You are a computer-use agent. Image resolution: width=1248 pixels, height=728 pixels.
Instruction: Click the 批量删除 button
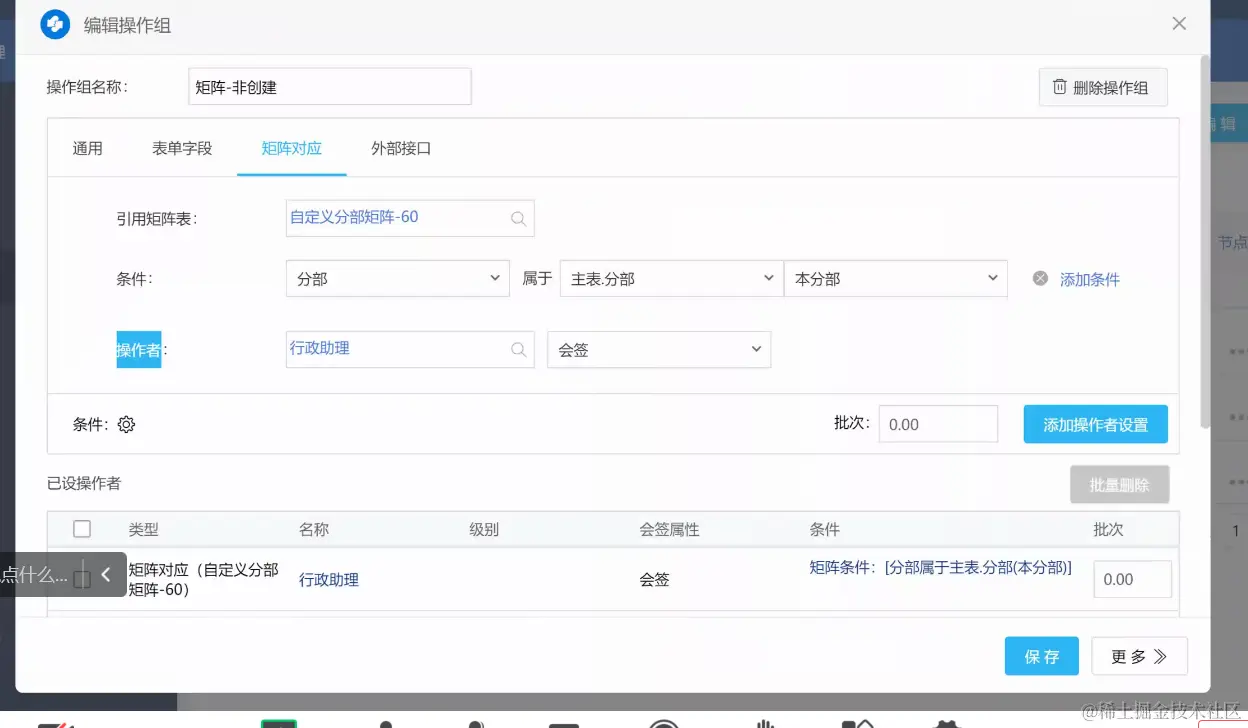pos(1120,485)
